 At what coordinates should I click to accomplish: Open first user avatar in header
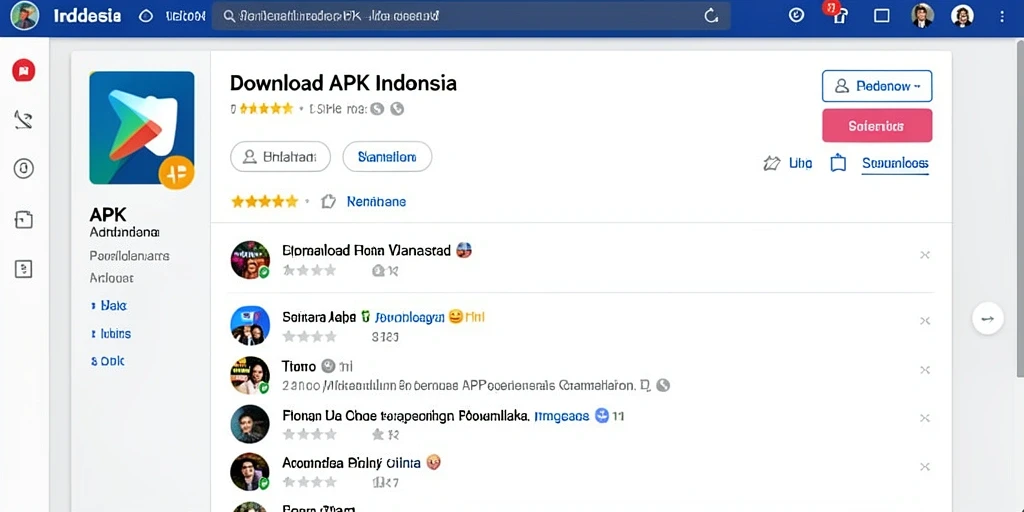coord(922,16)
